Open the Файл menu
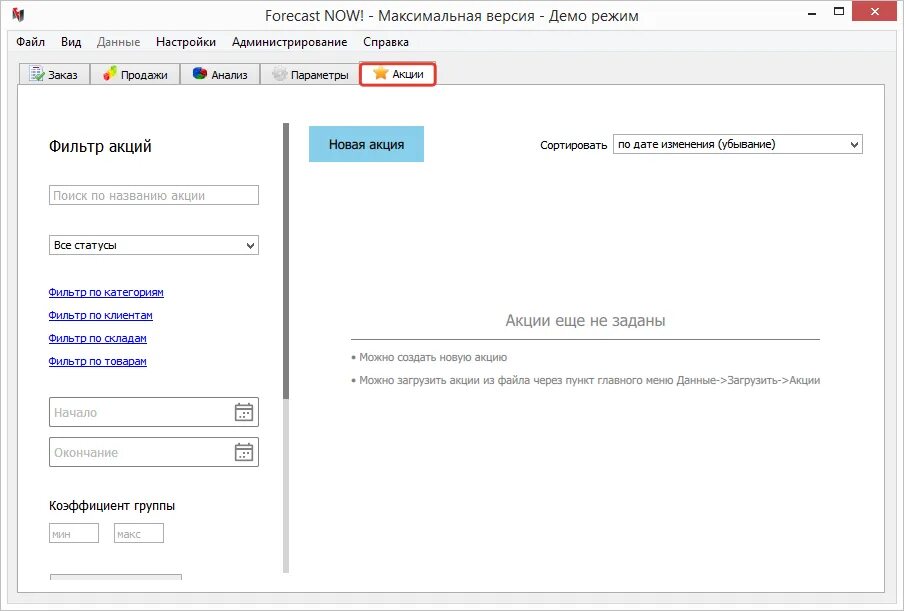904x611 pixels. pyautogui.click(x=31, y=42)
